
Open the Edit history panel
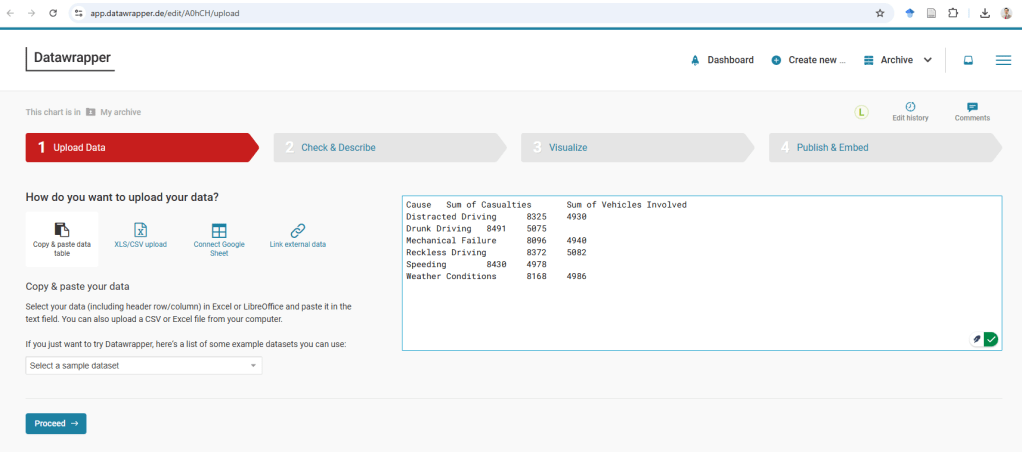coord(910,111)
